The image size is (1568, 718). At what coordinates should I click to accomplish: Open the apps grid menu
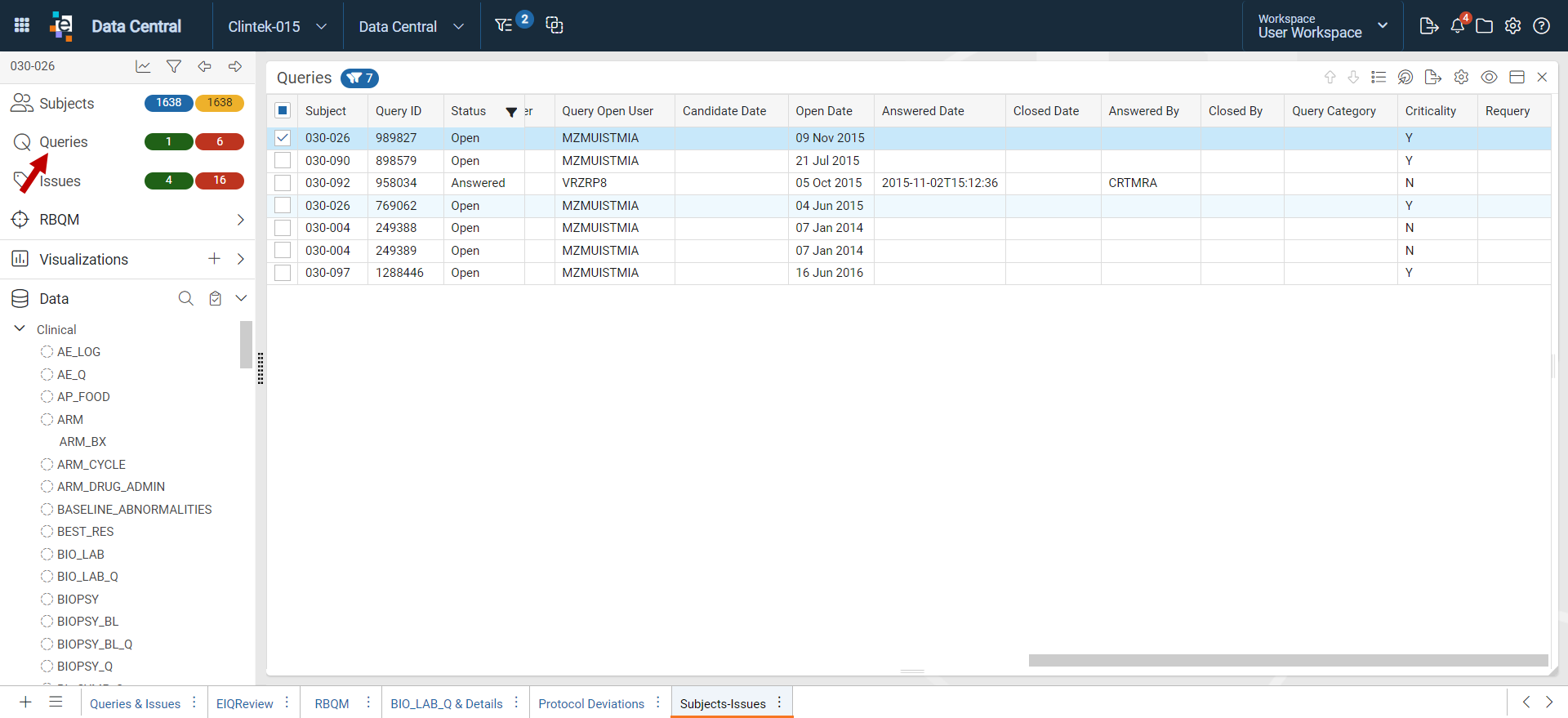tap(22, 25)
